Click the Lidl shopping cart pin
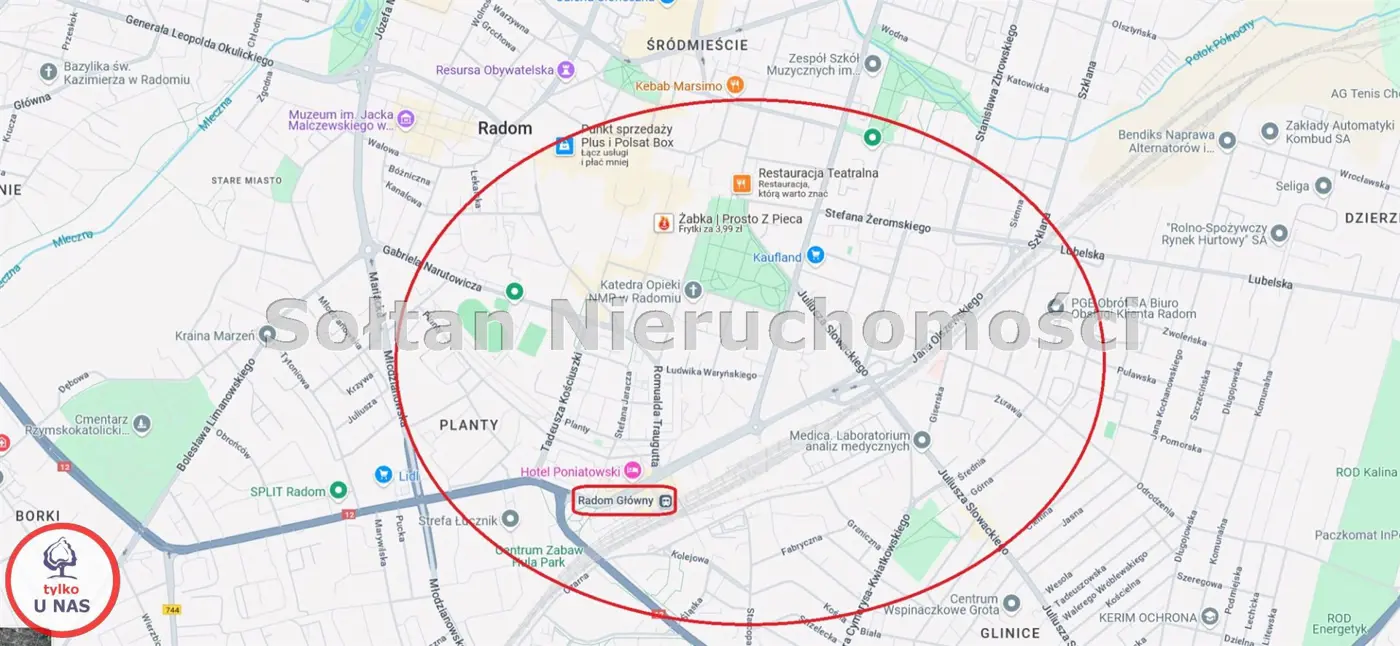 tap(383, 474)
